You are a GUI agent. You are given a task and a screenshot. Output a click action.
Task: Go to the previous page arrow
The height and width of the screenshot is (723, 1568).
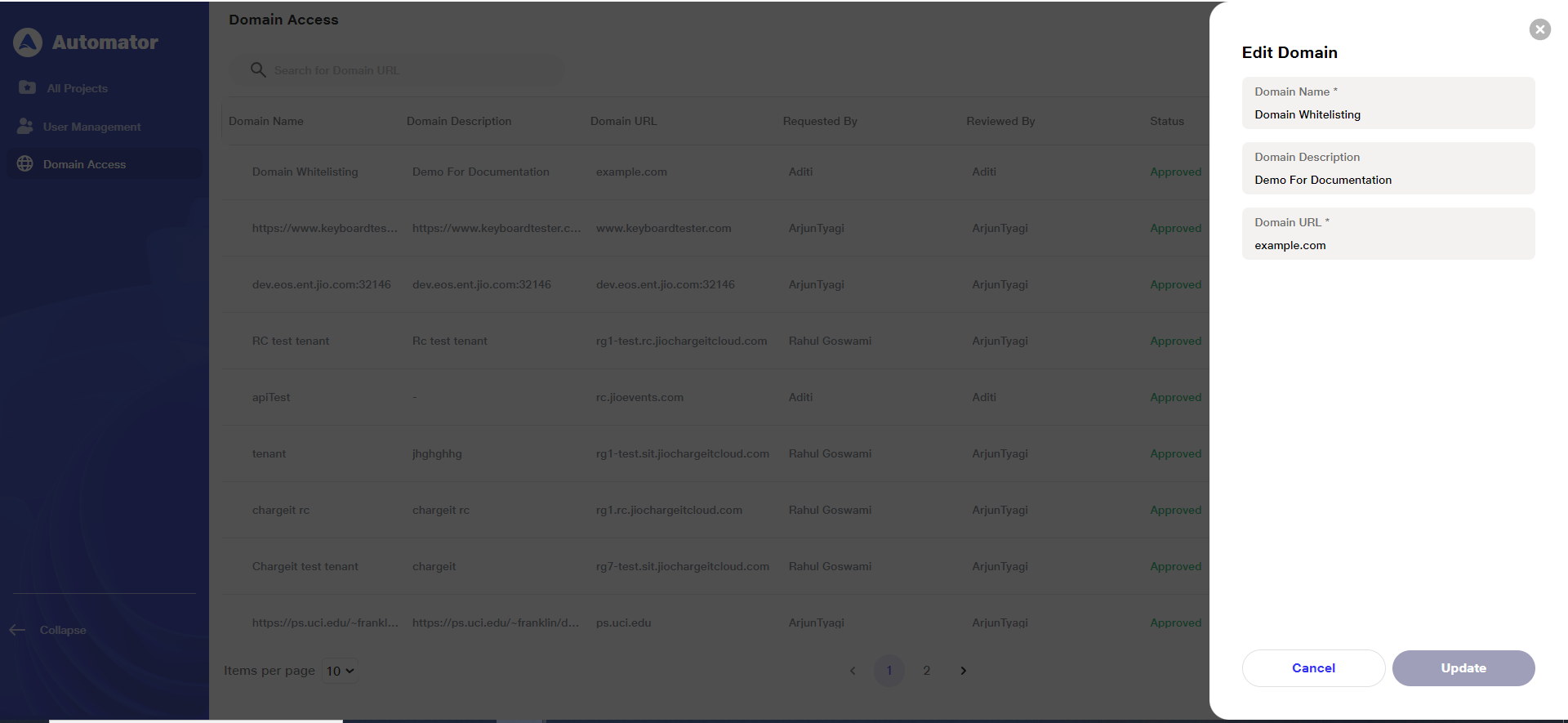(x=853, y=671)
